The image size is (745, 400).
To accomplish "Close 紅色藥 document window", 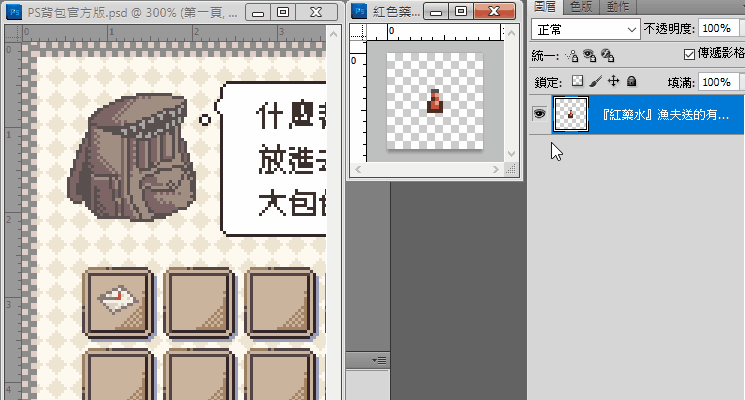I will [495, 11].
